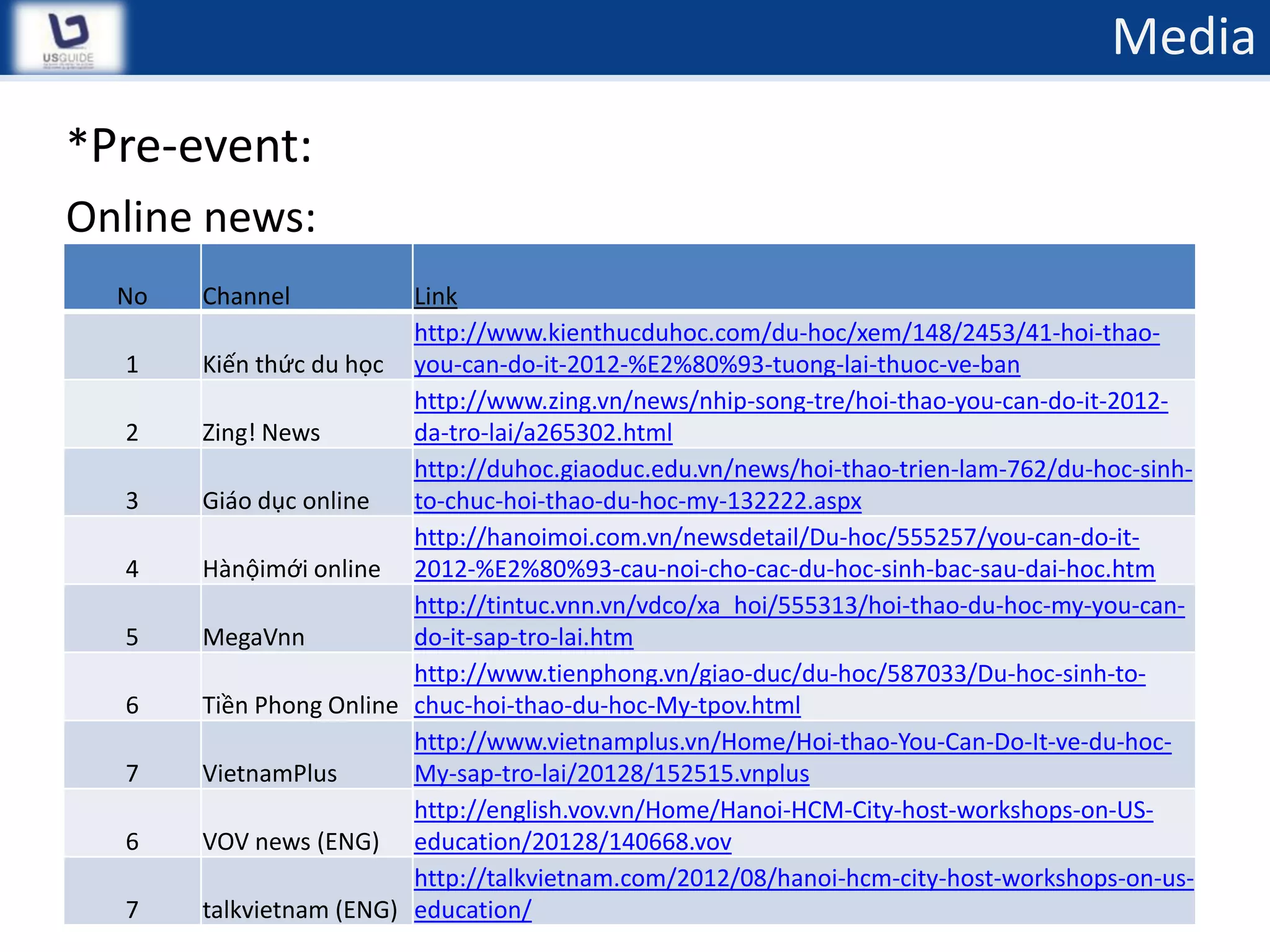
Task: Open the talkvietnam.com link
Action: tap(803, 879)
